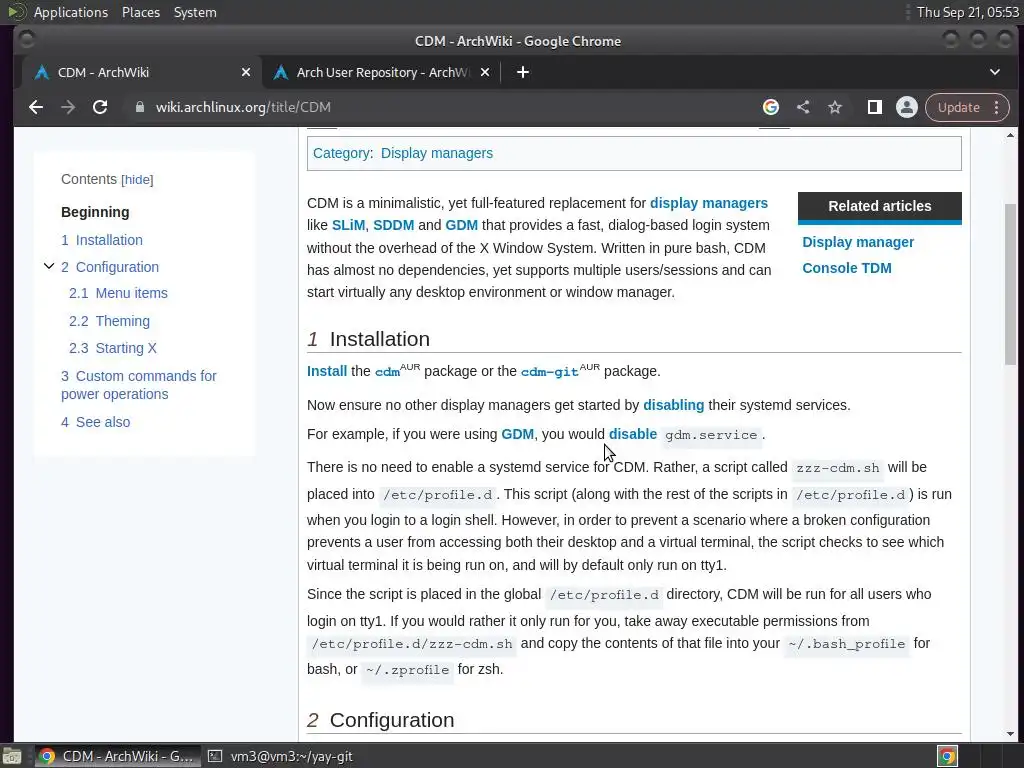Open the Display managers category link
Image resolution: width=1024 pixels, height=768 pixels.
tap(437, 153)
